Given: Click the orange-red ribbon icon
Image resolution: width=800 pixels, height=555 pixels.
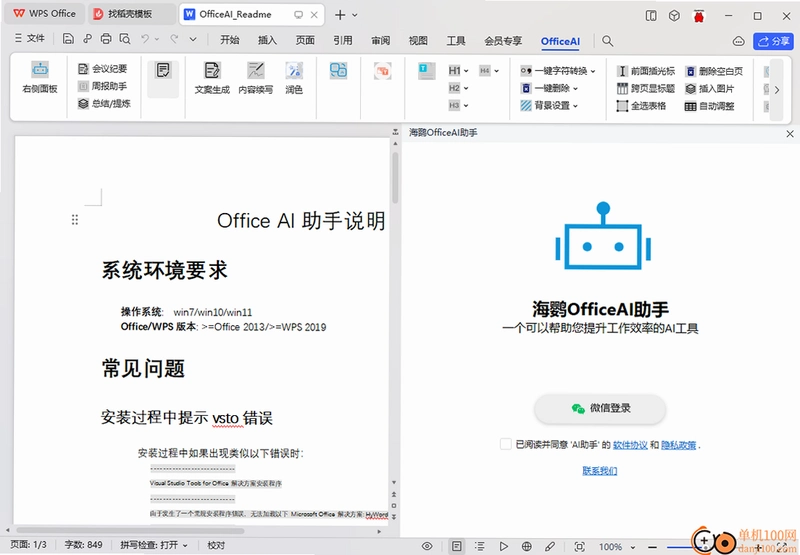Looking at the screenshot, I should tap(382, 70).
